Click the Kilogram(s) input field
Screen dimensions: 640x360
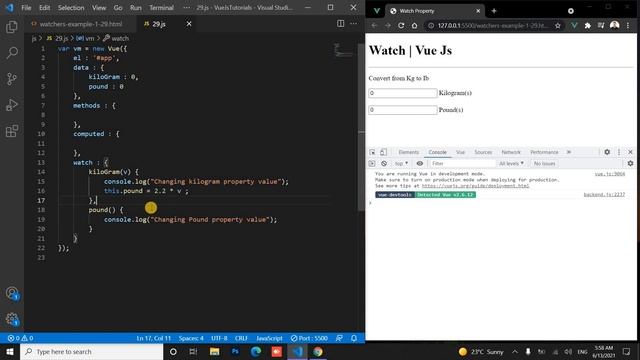click(402, 93)
